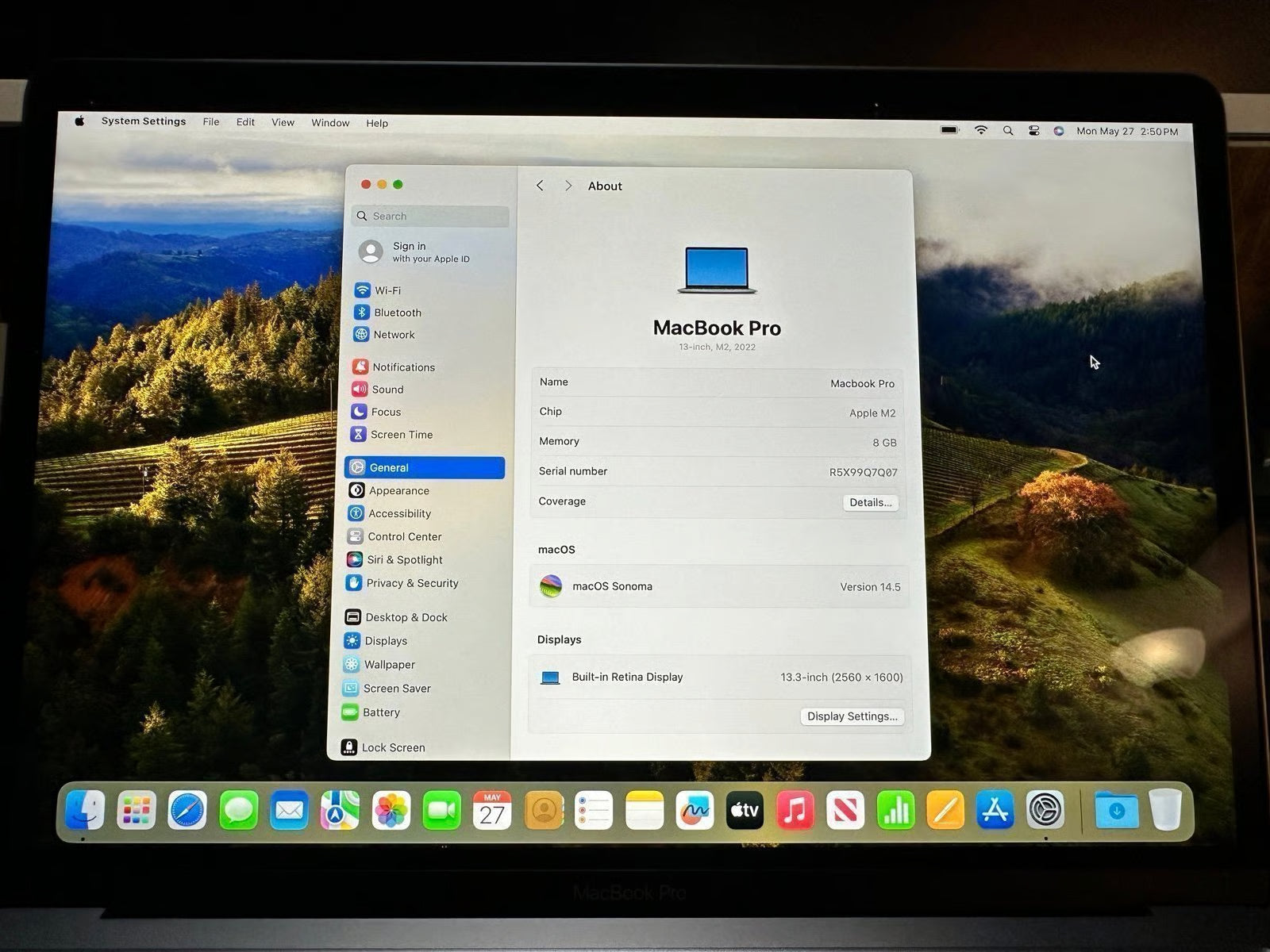This screenshot has width=1270, height=952.
Task: Open Safari from the Dock
Action: pyautogui.click(x=187, y=811)
